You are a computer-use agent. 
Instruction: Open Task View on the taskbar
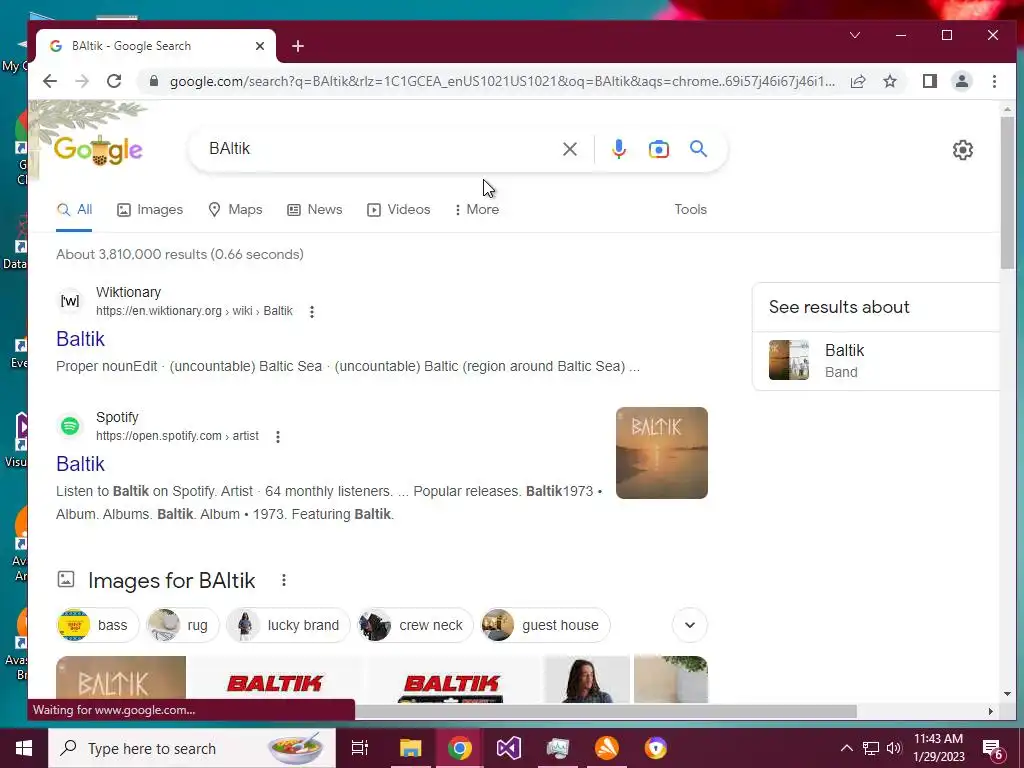click(360, 748)
